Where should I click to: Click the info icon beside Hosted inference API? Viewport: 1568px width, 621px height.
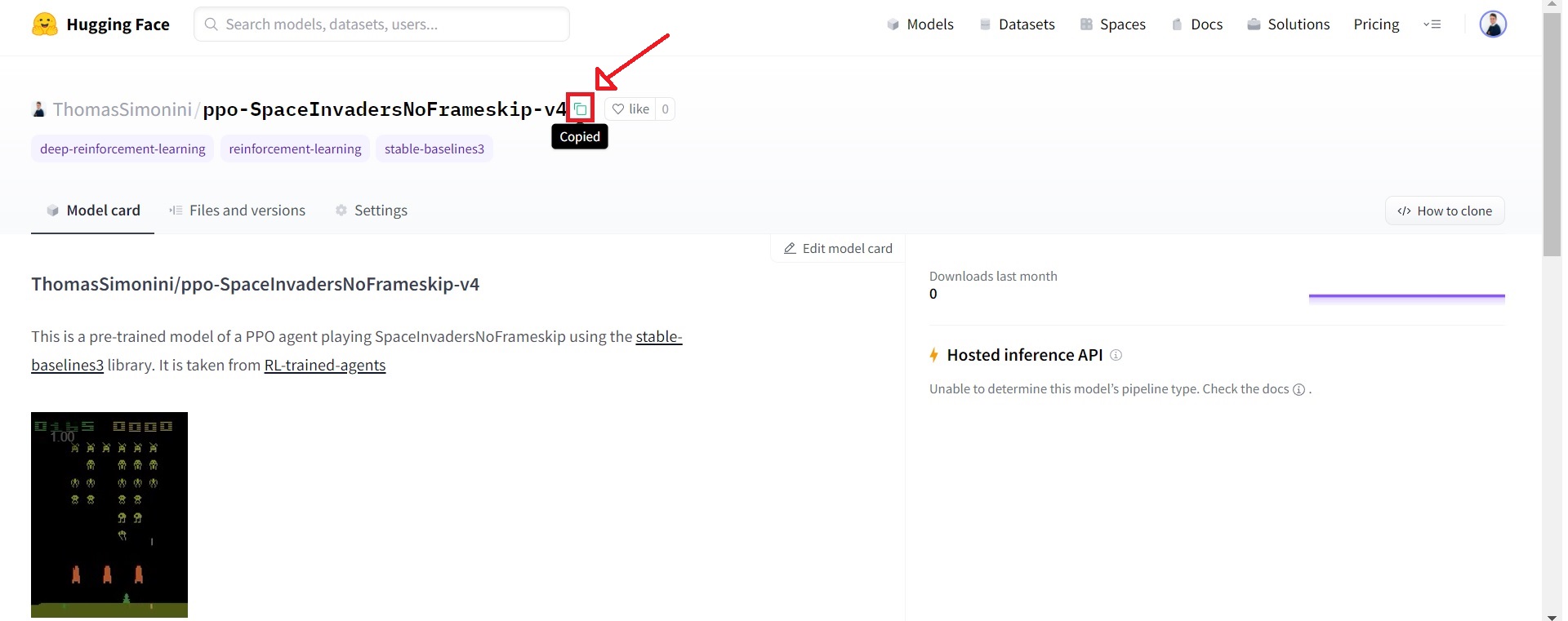pyautogui.click(x=1116, y=355)
